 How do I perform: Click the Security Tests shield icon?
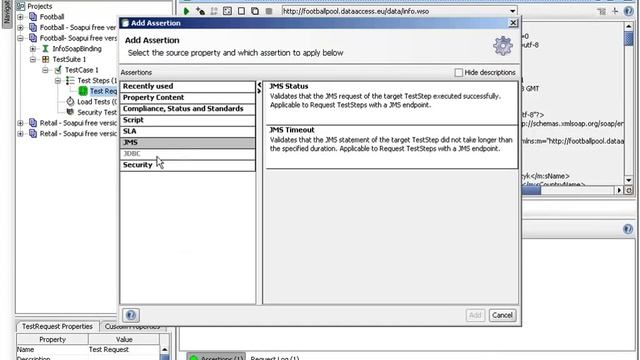(71, 112)
